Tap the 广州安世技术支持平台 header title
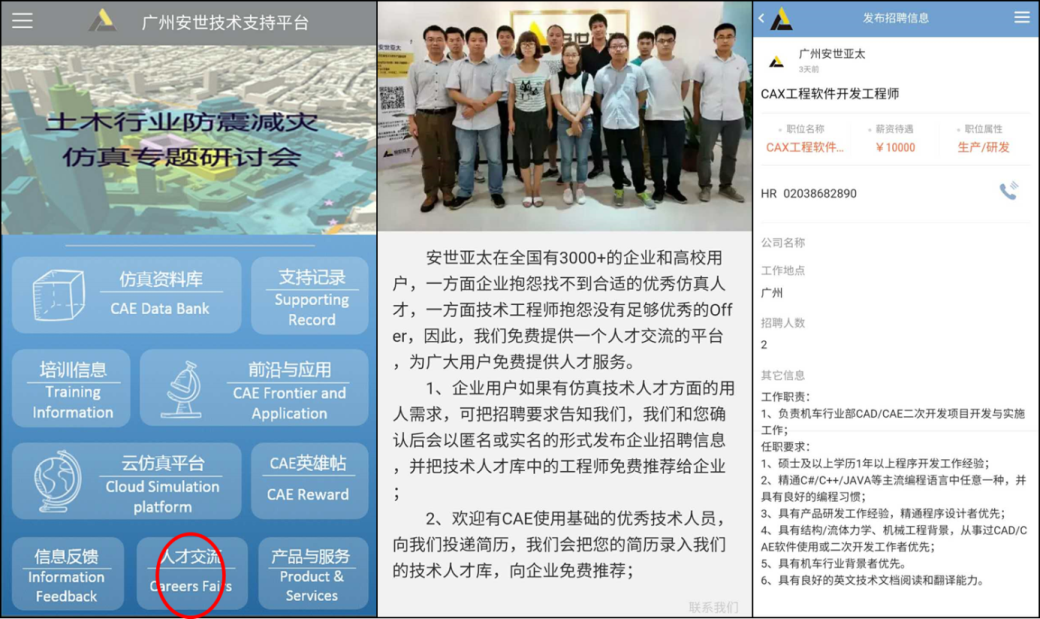This screenshot has height=619, width=1040. click(x=226, y=23)
